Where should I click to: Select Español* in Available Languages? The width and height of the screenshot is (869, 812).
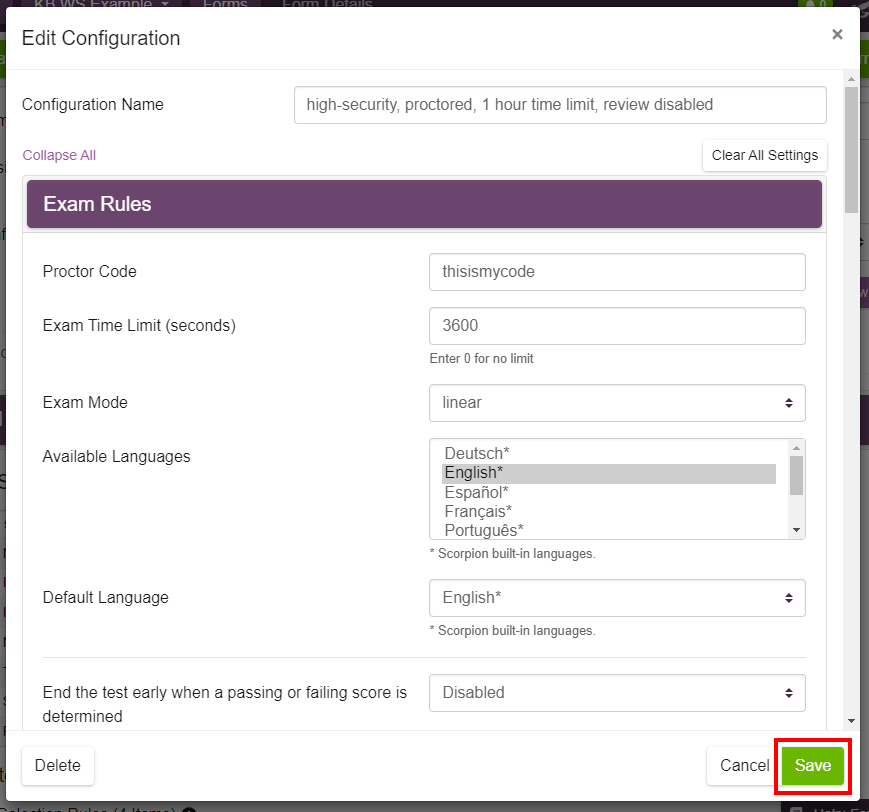[x=609, y=492]
